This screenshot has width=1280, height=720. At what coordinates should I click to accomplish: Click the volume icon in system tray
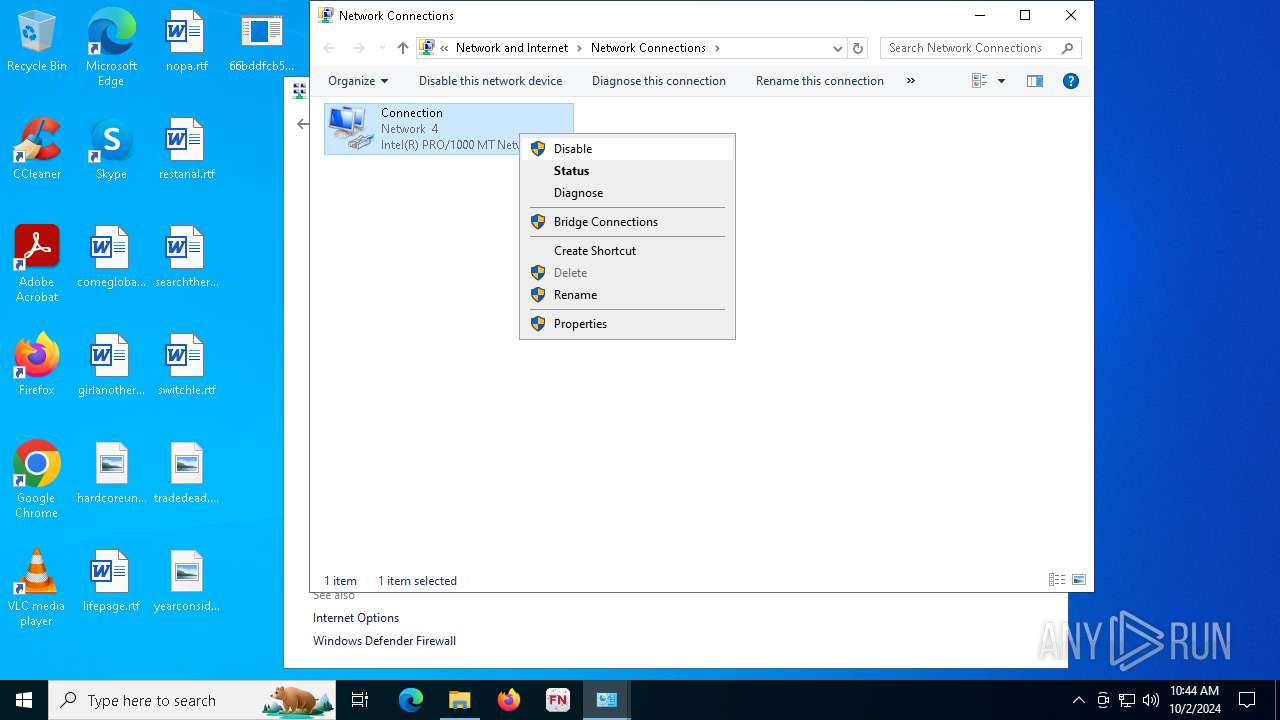click(1151, 700)
